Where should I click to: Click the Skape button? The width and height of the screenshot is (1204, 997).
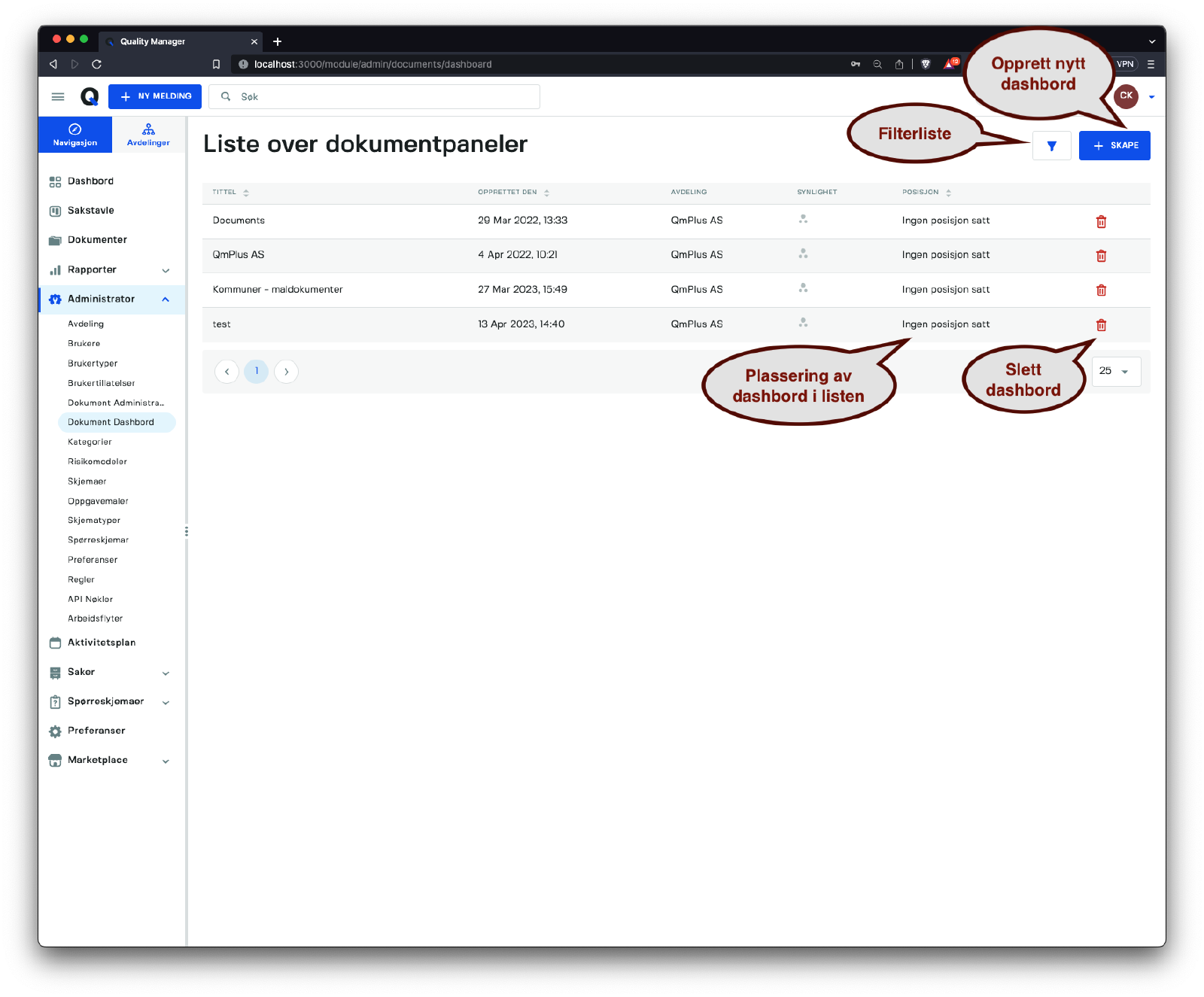1114,146
